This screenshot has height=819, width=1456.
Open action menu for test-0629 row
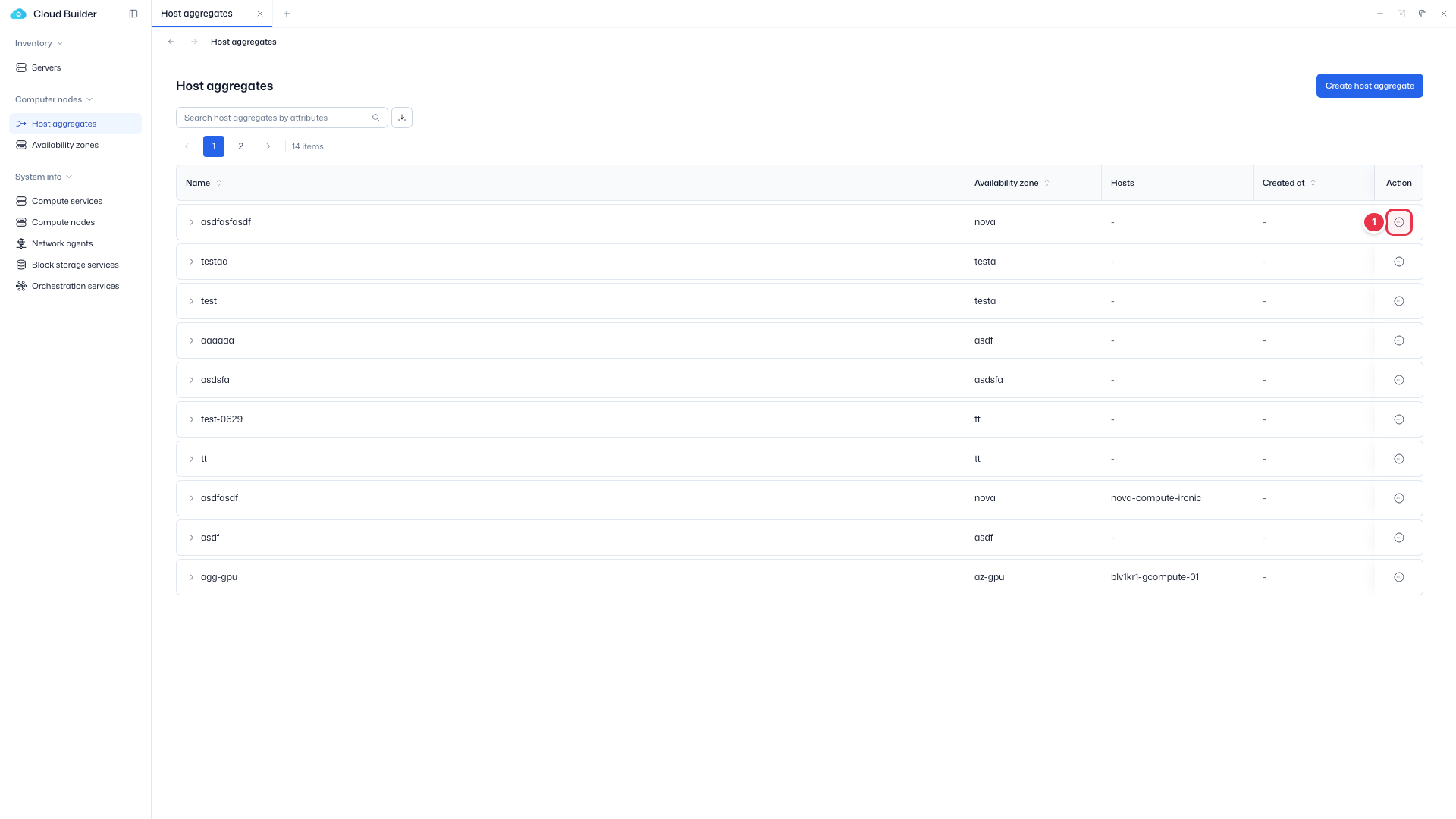click(x=1399, y=419)
